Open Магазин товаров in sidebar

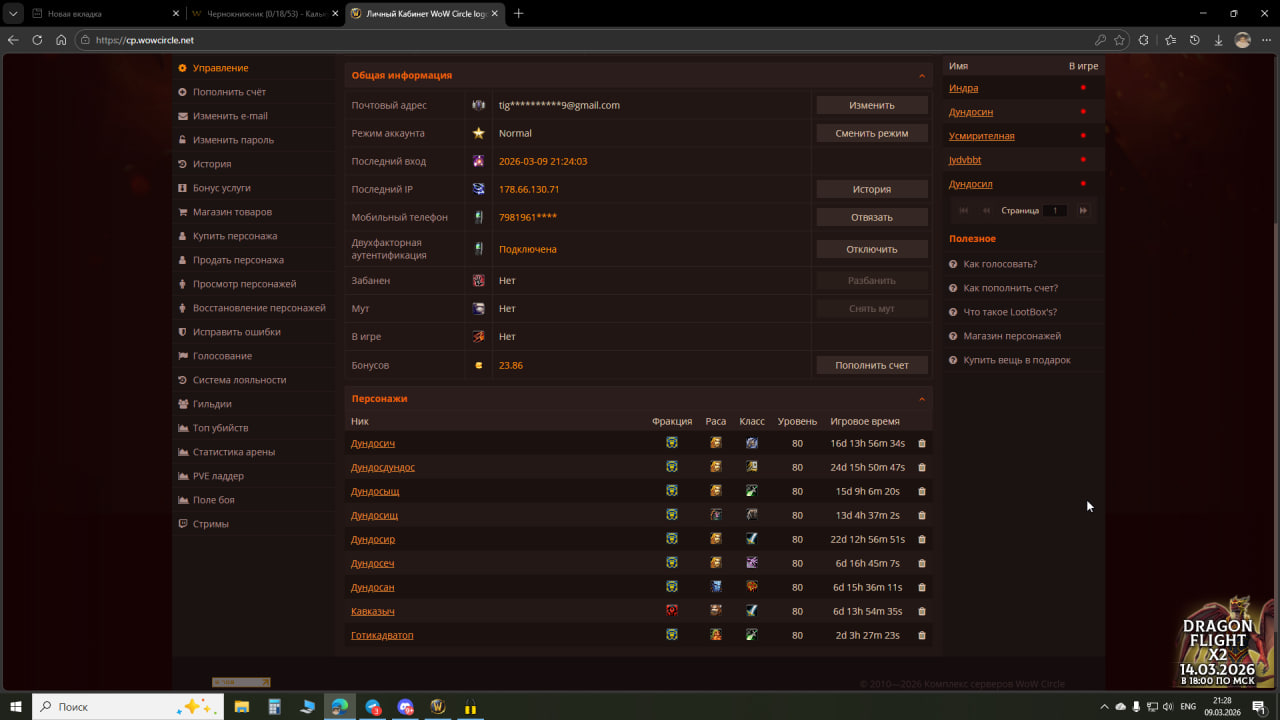(232, 212)
